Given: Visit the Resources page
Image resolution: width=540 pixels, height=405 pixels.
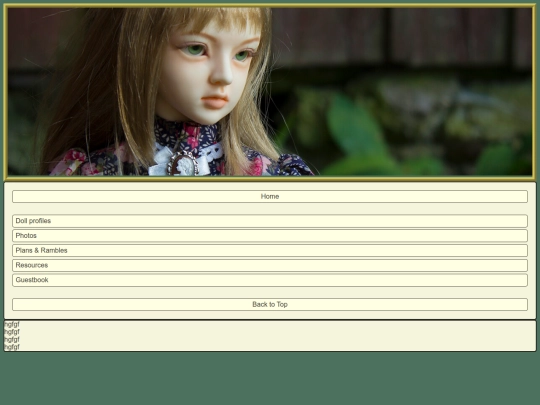Looking at the screenshot, I should [x=270, y=266].
